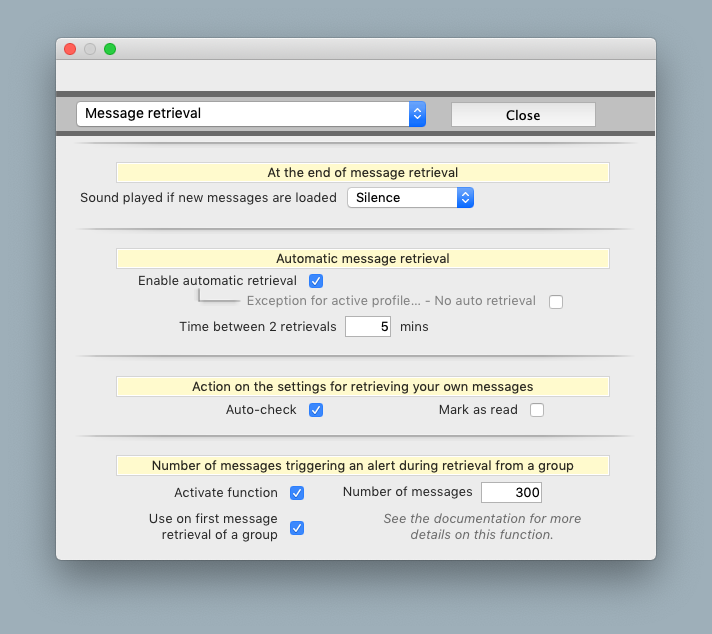Uncheck Use on first message retrieval checkbox
The image size is (712, 634).
(x=297, y=528)
